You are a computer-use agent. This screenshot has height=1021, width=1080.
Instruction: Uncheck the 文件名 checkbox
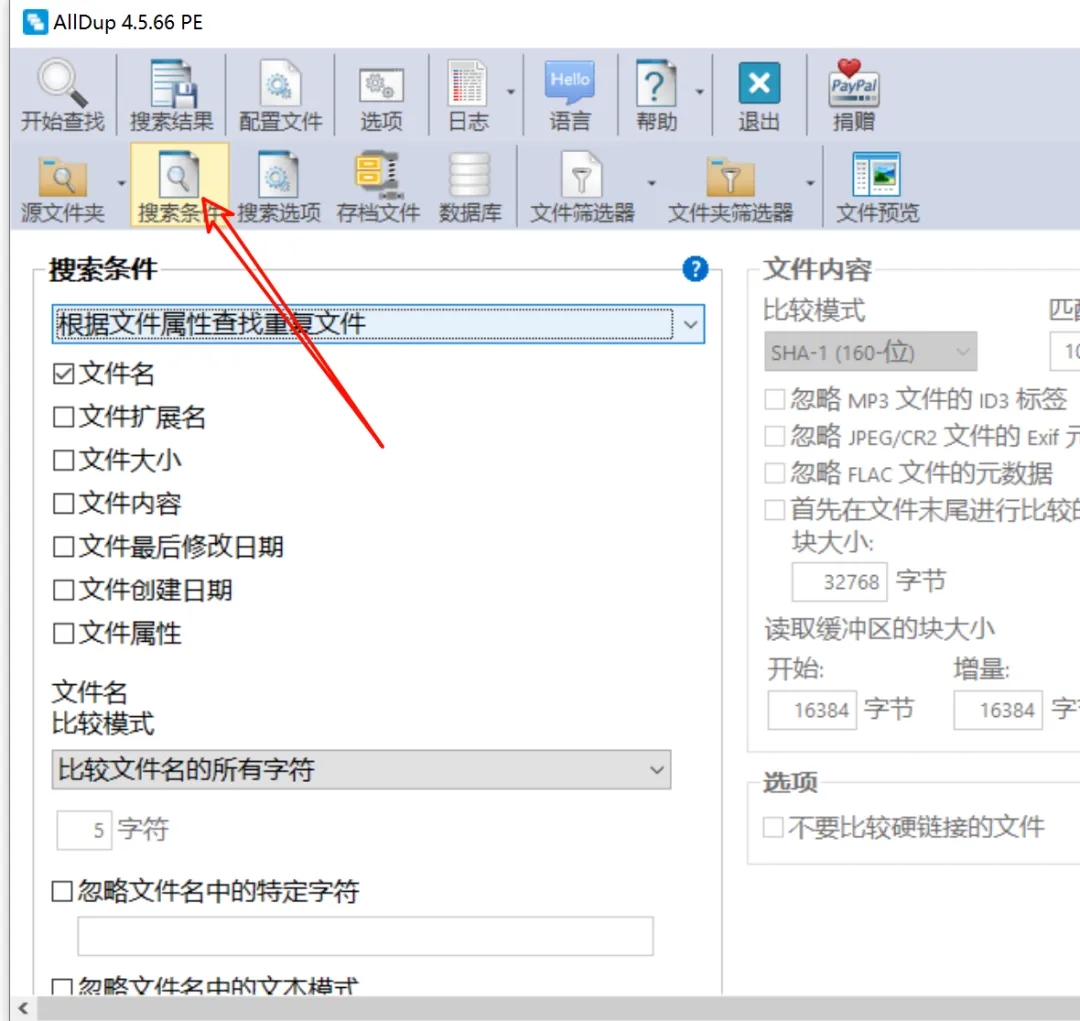(x=63, y=373)
